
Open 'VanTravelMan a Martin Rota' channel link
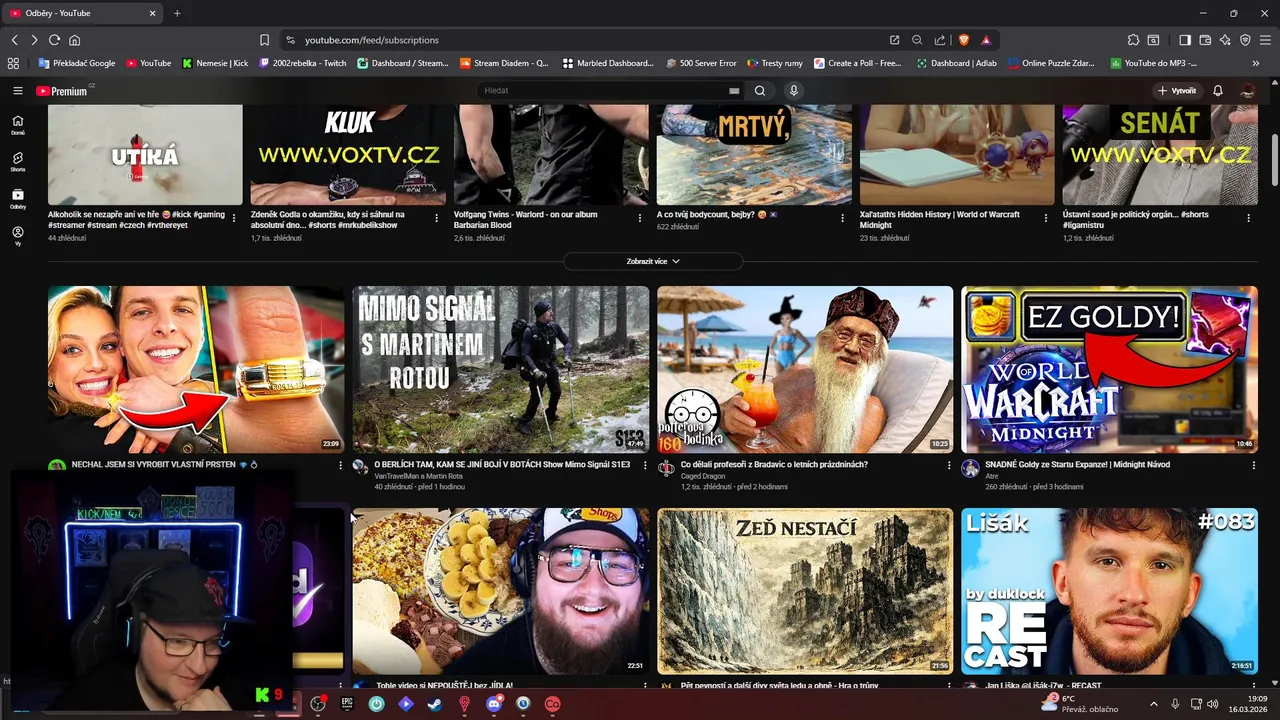[420, 476]
